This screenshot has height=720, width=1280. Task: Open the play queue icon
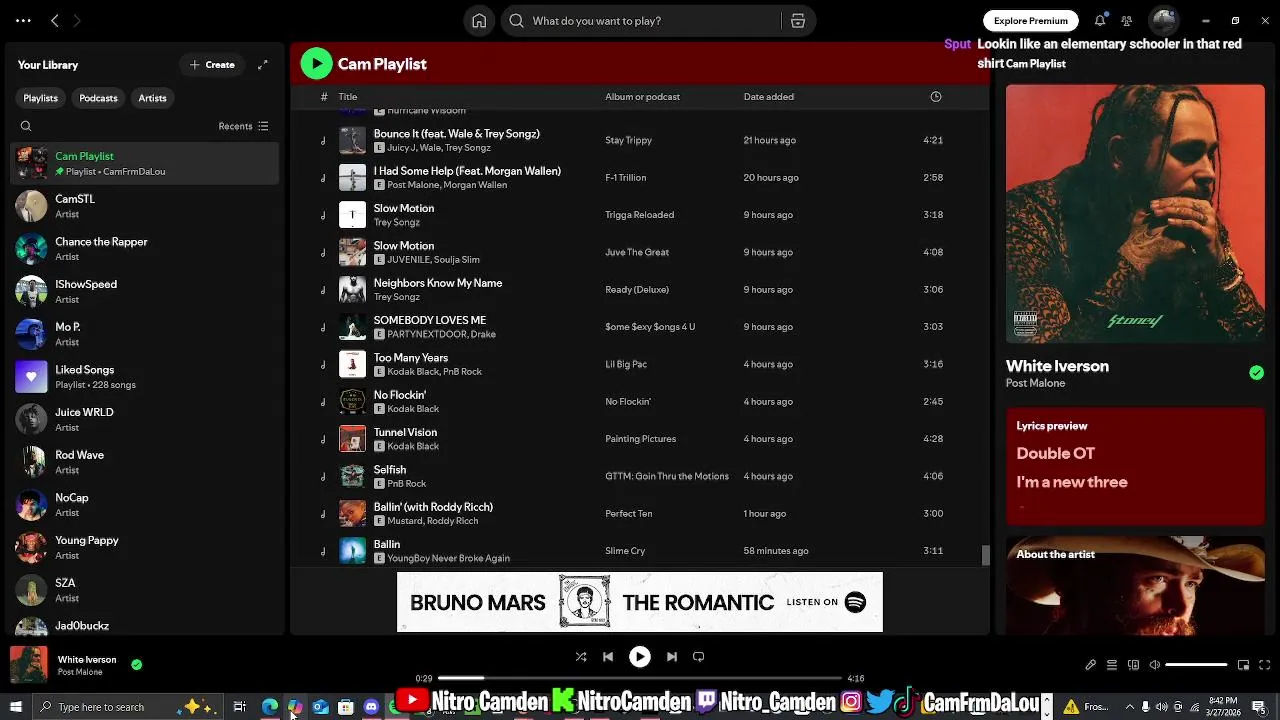[1112, 665]
